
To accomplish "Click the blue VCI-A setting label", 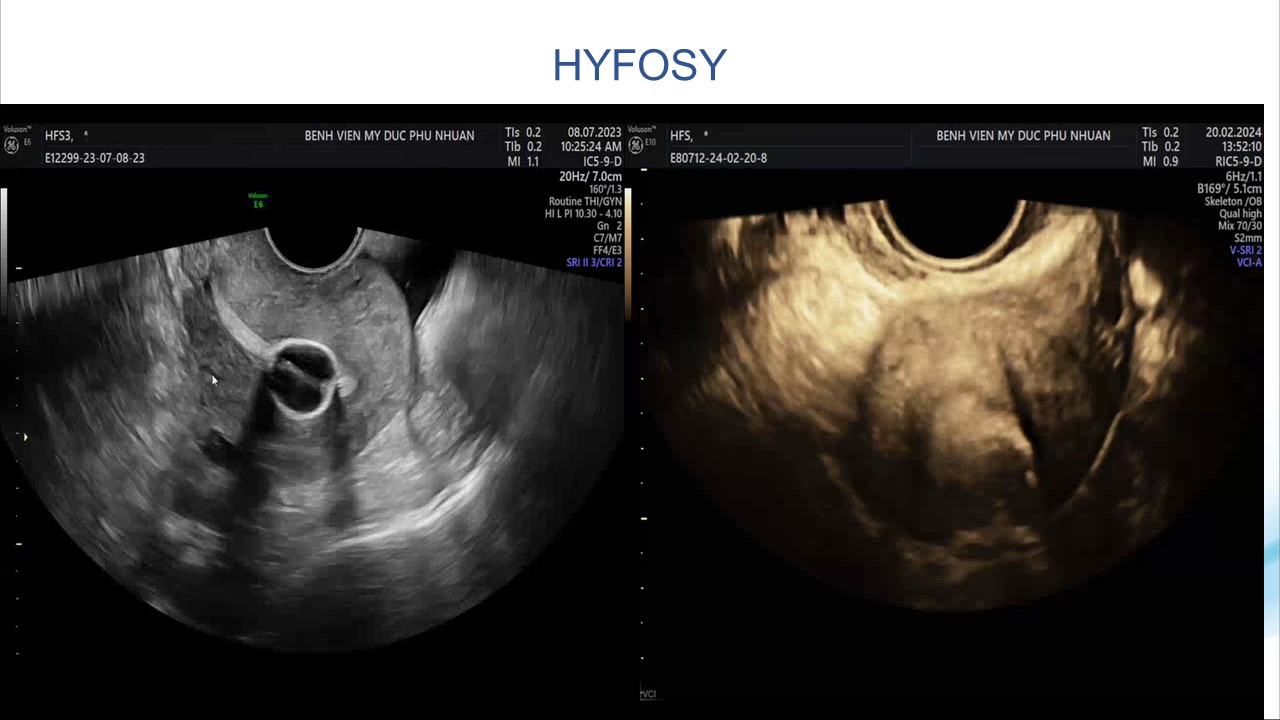I will [1248, 263].
